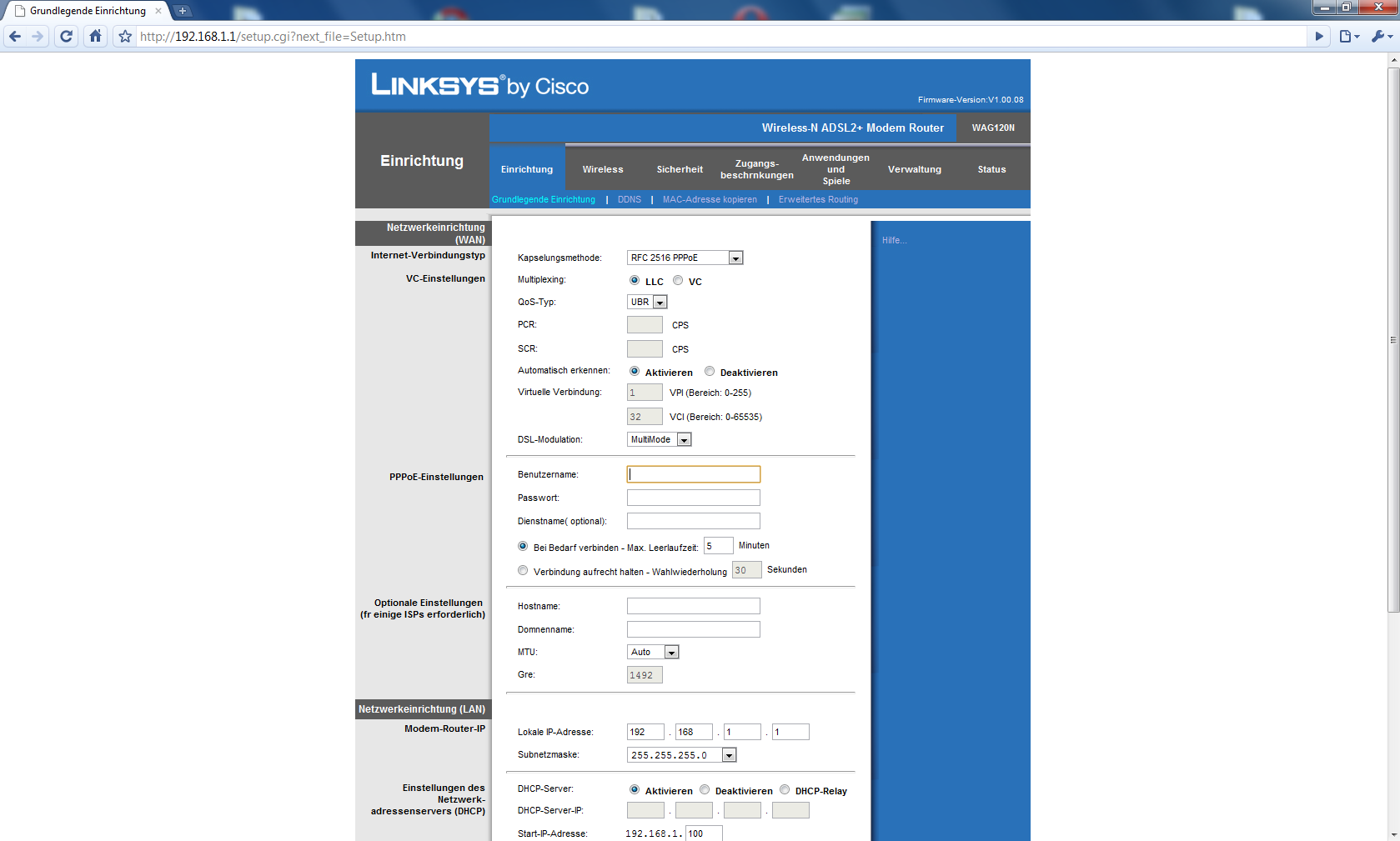
Task: Click the scrollbar up arrow
Action: [1393, 60]
